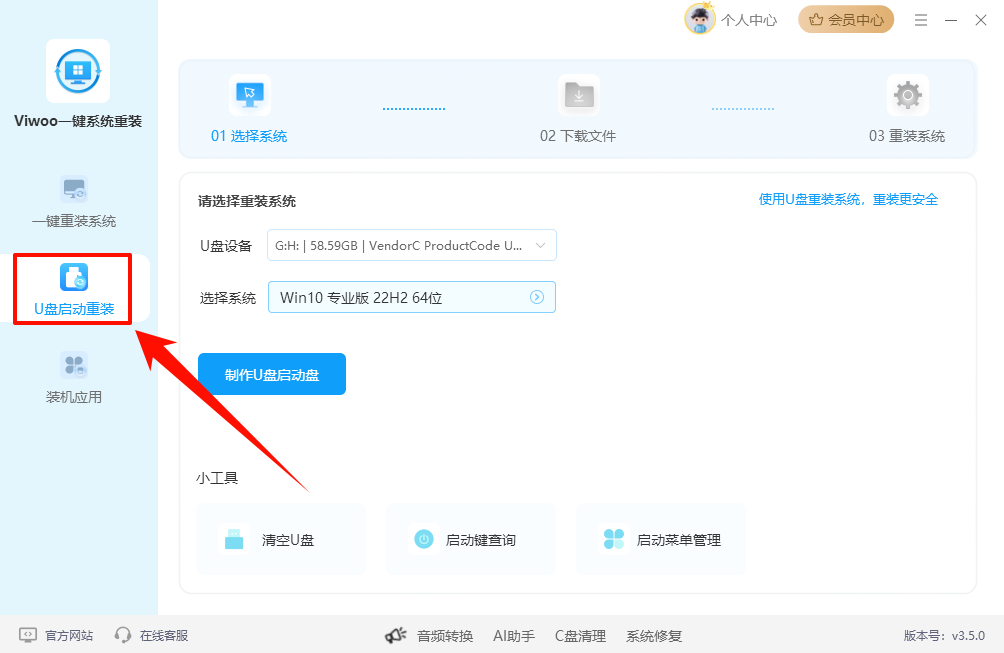Close the Viwoo window
The image size is (1004, 653).
click(981, 20)
